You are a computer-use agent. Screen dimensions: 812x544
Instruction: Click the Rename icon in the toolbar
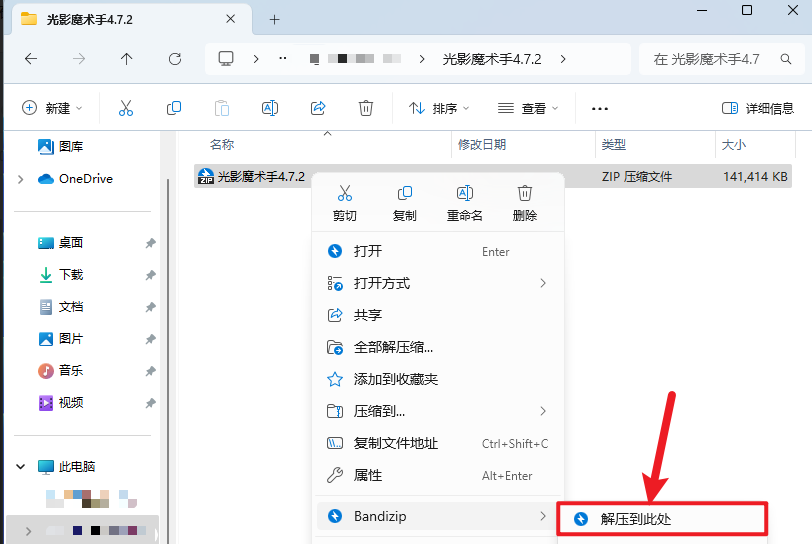pyautogui.click(x=270, y=108)
